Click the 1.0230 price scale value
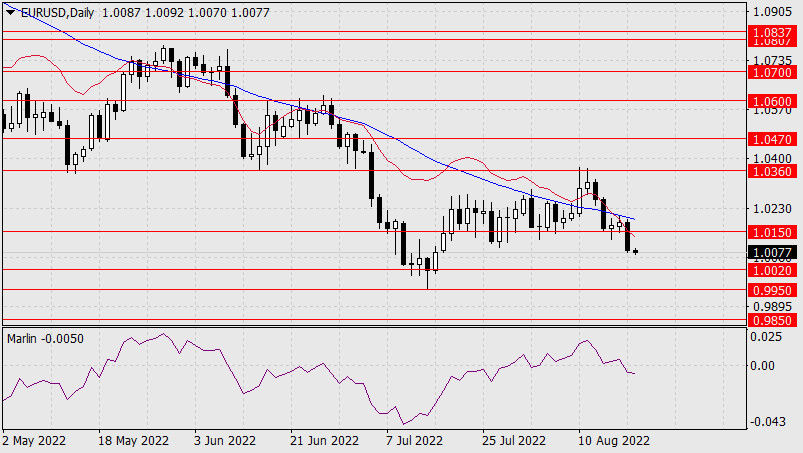 point(772,209)
